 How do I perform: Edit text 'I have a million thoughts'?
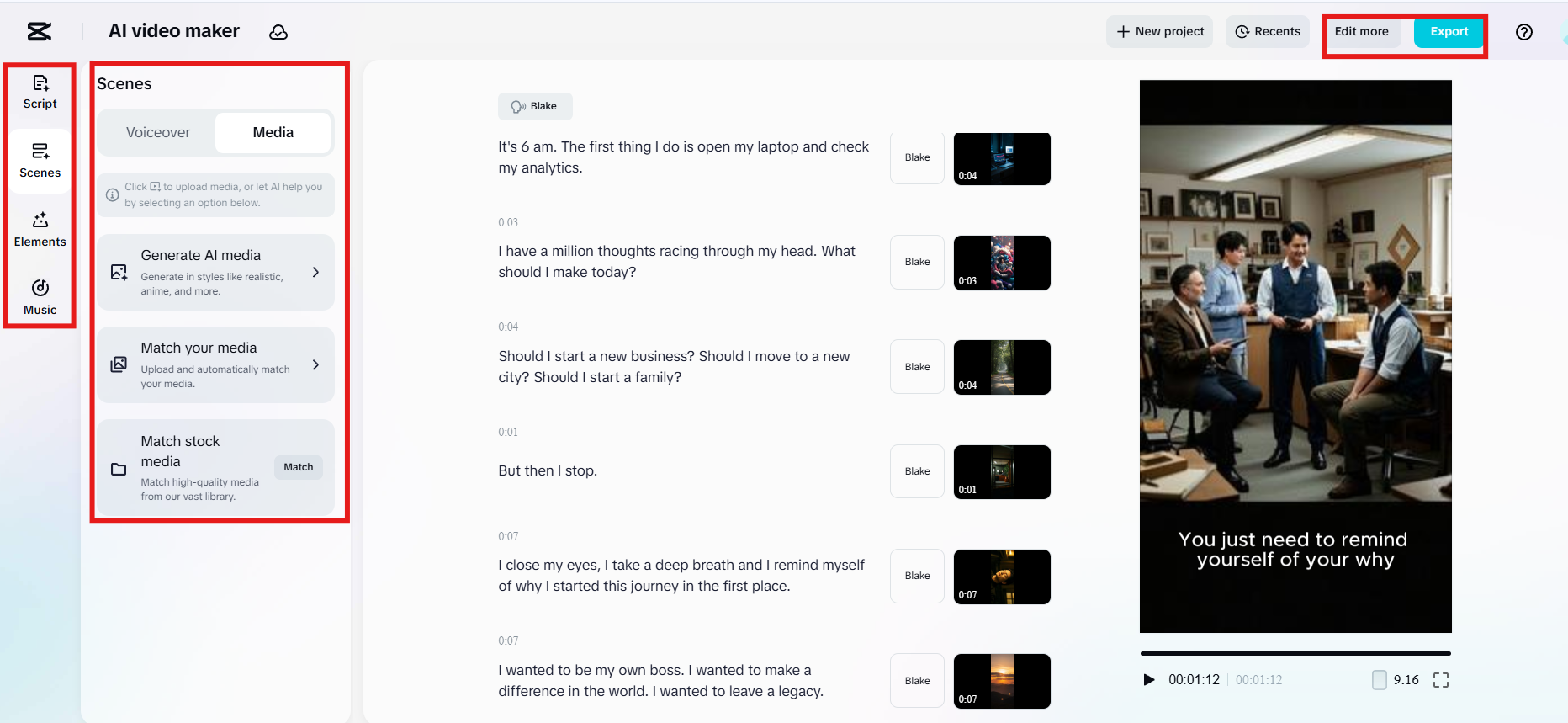[677, 262]
